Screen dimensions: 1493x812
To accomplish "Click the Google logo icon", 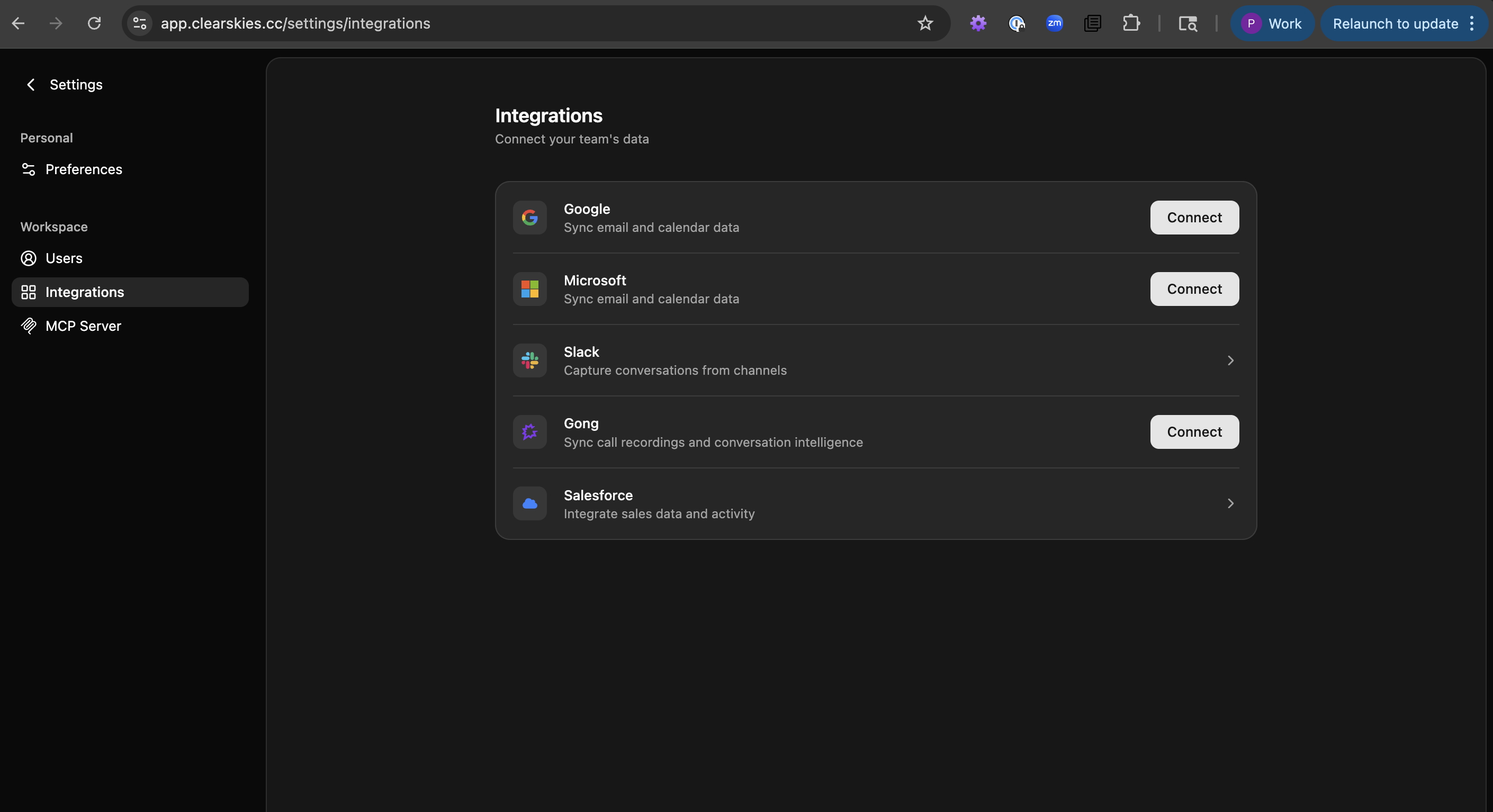I will 529,218.
